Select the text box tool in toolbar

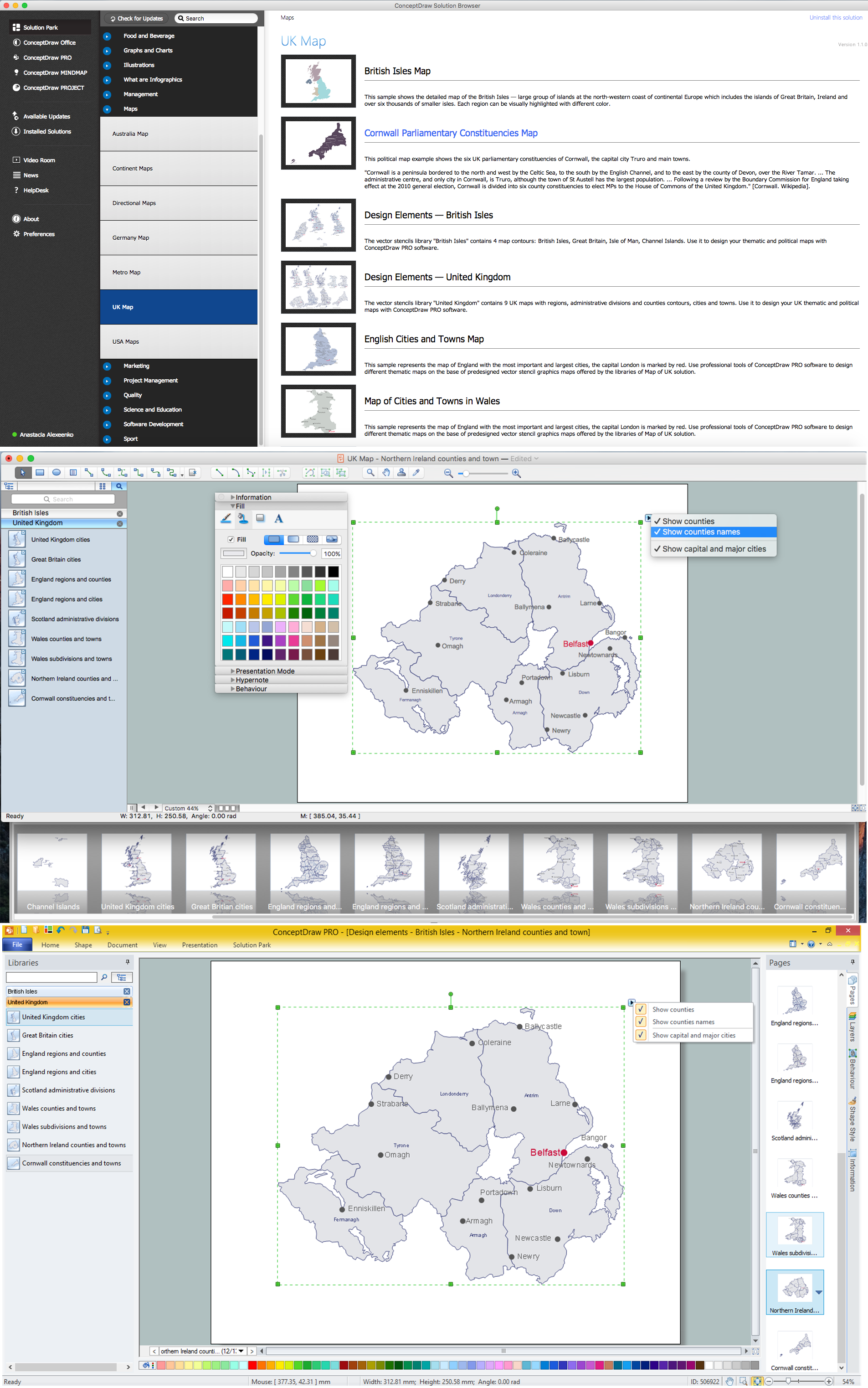73,473
